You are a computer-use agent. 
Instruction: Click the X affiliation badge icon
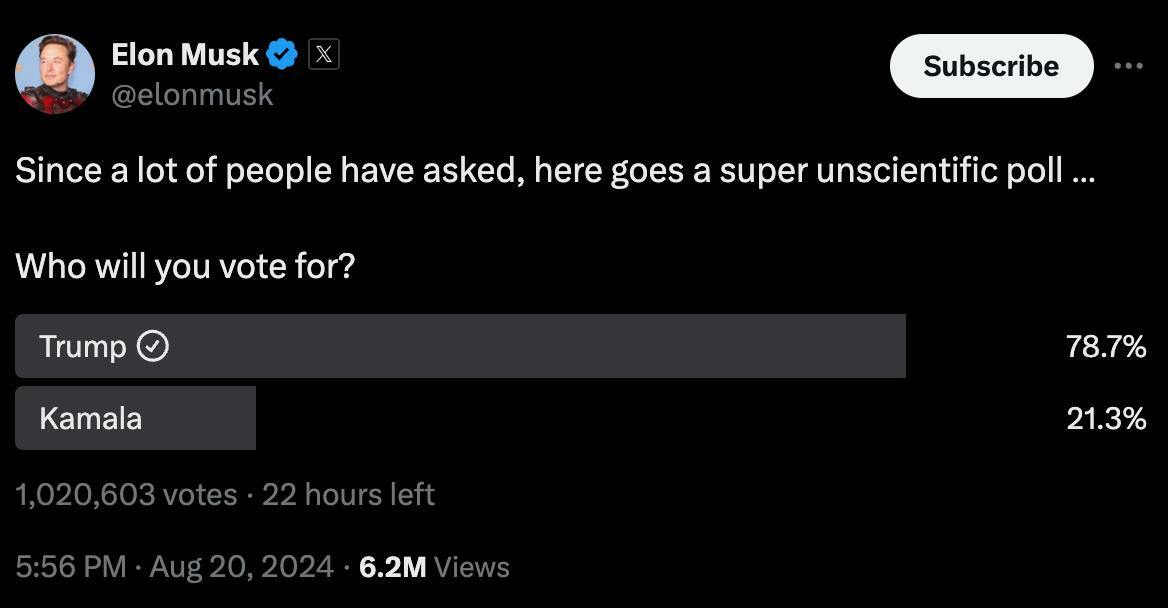(x=323, y=54)
